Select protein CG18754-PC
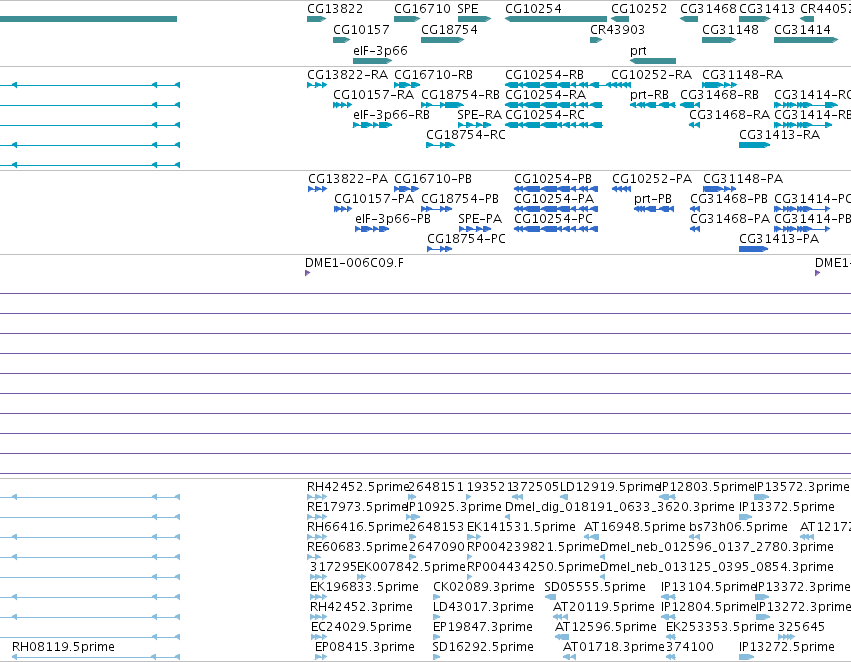The width and height of the screenshot is (851, 662). pyautogui.click(x=440, y=249)
